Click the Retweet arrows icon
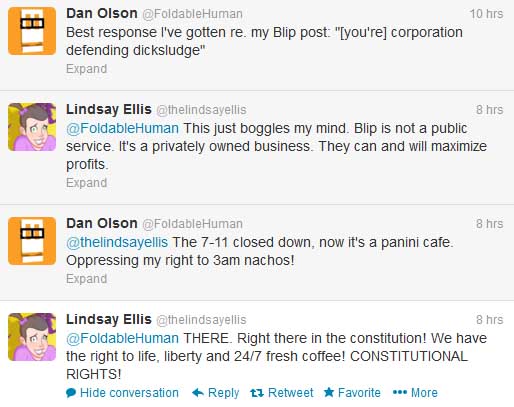The image size is (514, 407). point(257,393)
